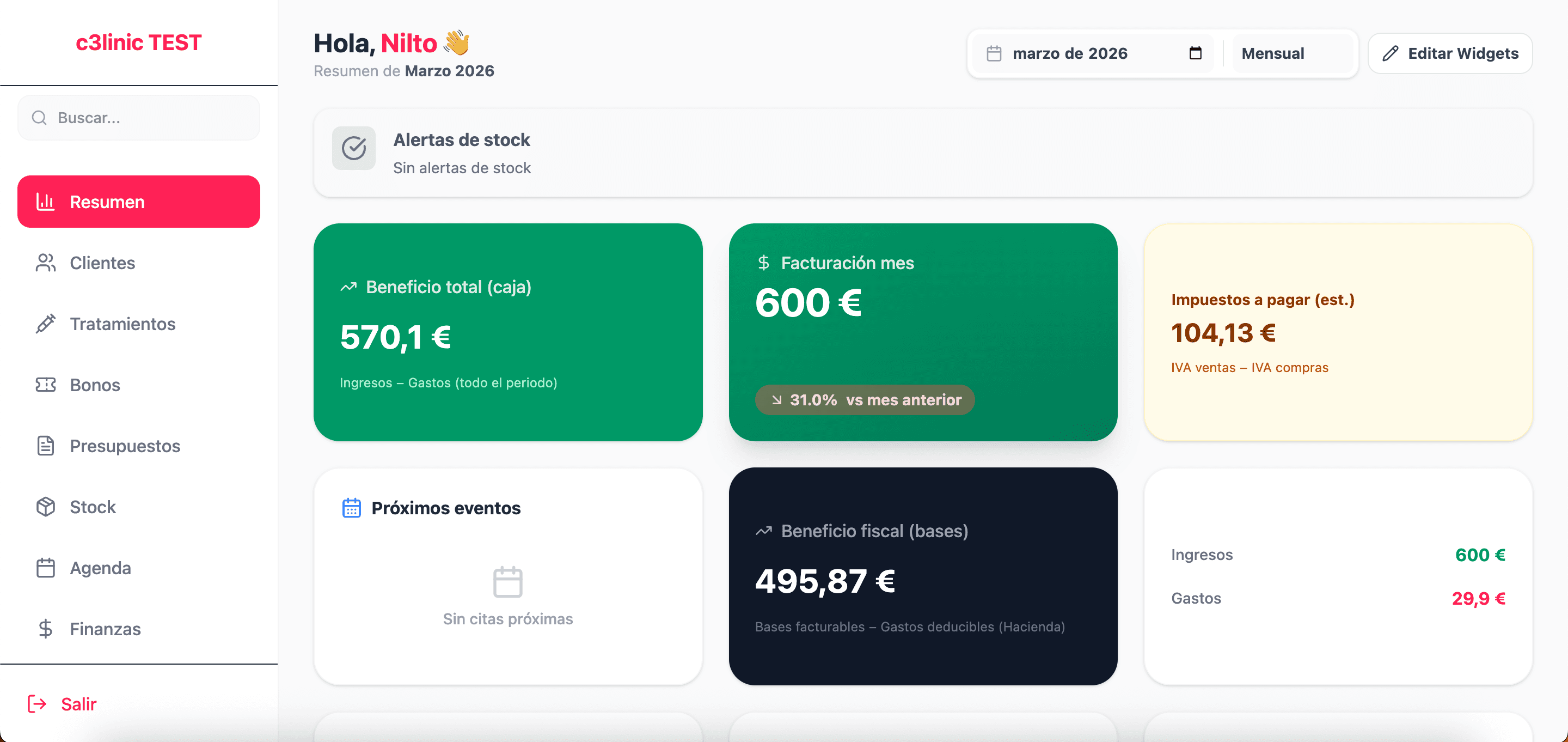Click the stock alerts checkmark icon

354,148
